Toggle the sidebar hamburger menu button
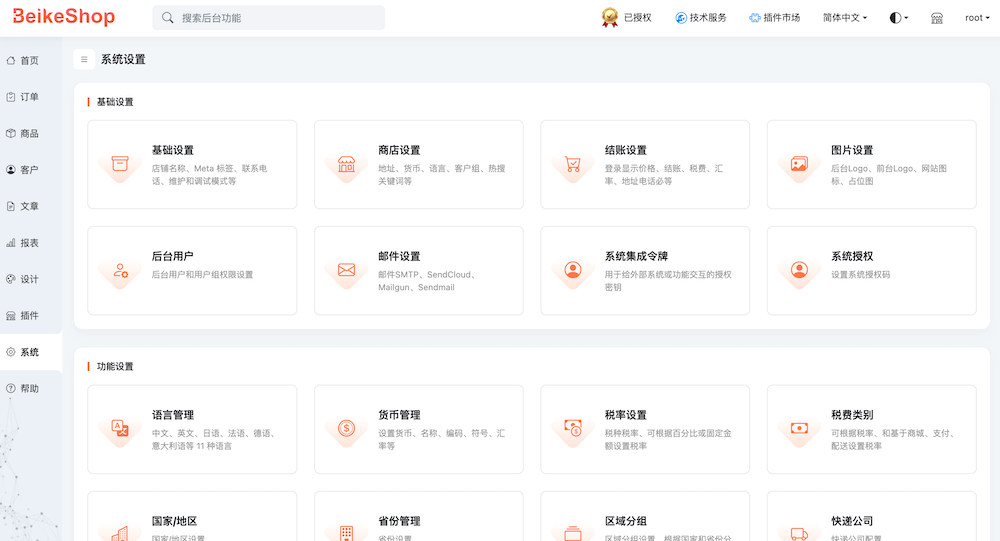Screen dimensions: 1000x541 coord(84,59)
